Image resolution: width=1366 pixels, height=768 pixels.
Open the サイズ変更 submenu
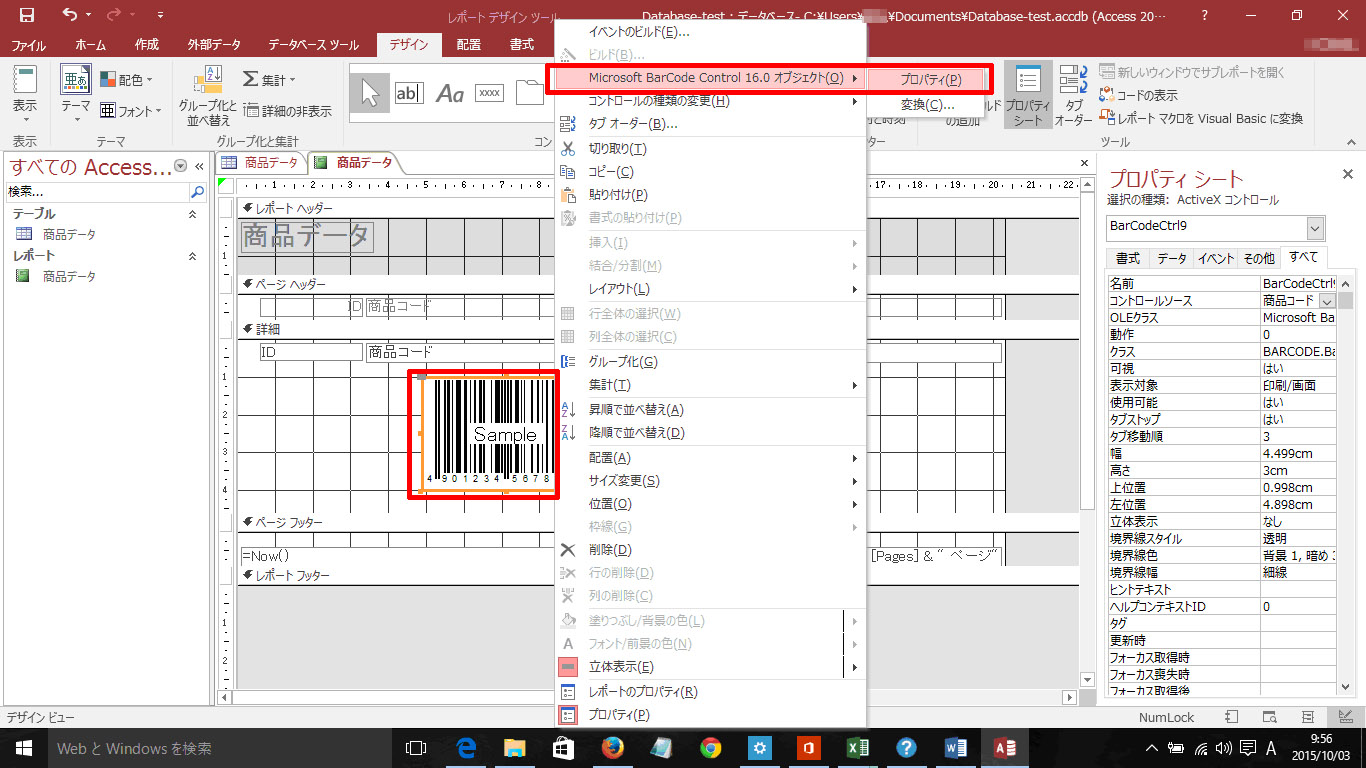click(709, 481)
